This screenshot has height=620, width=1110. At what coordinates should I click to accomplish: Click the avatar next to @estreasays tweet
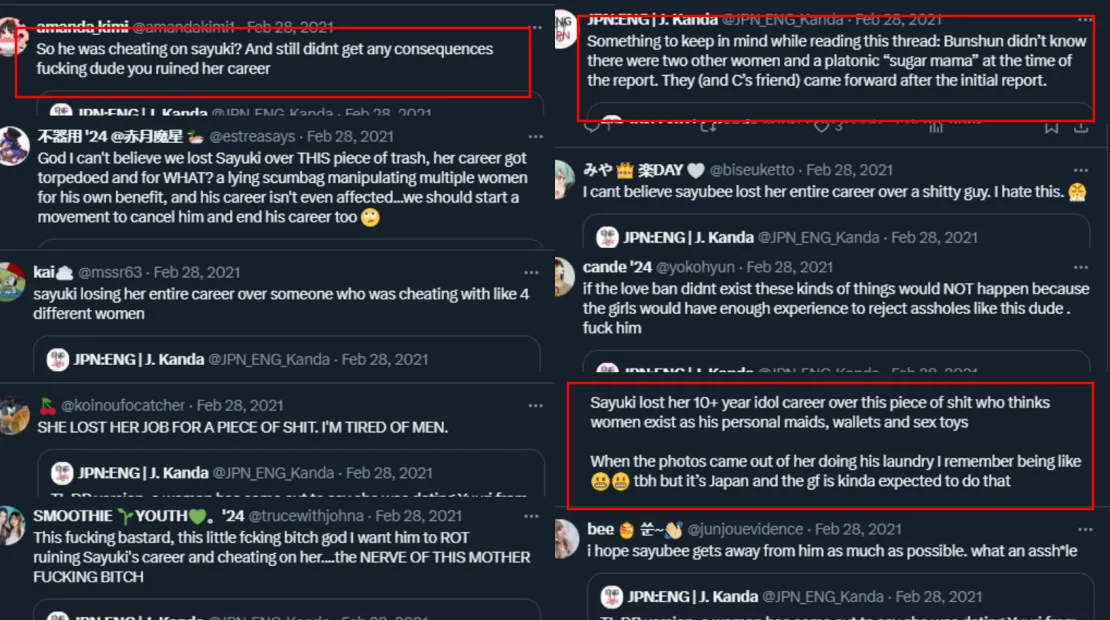tap(13, 145)
